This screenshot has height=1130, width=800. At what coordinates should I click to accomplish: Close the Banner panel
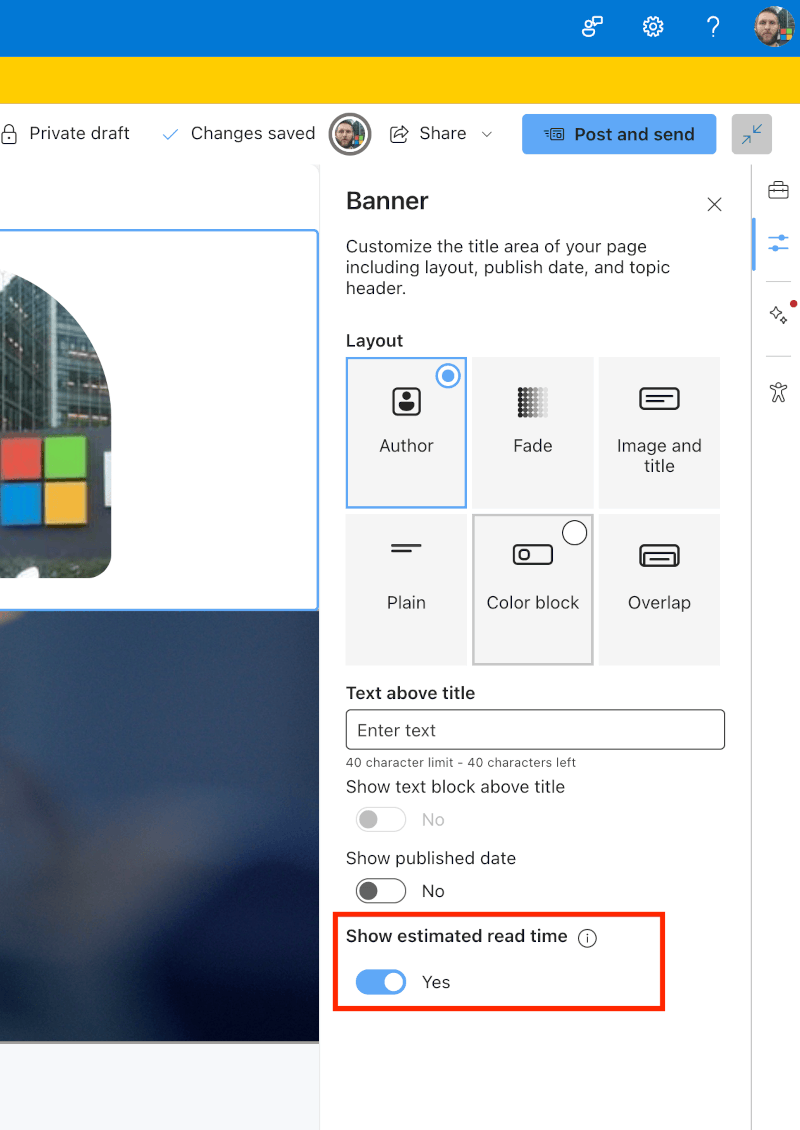coord(714,205)
